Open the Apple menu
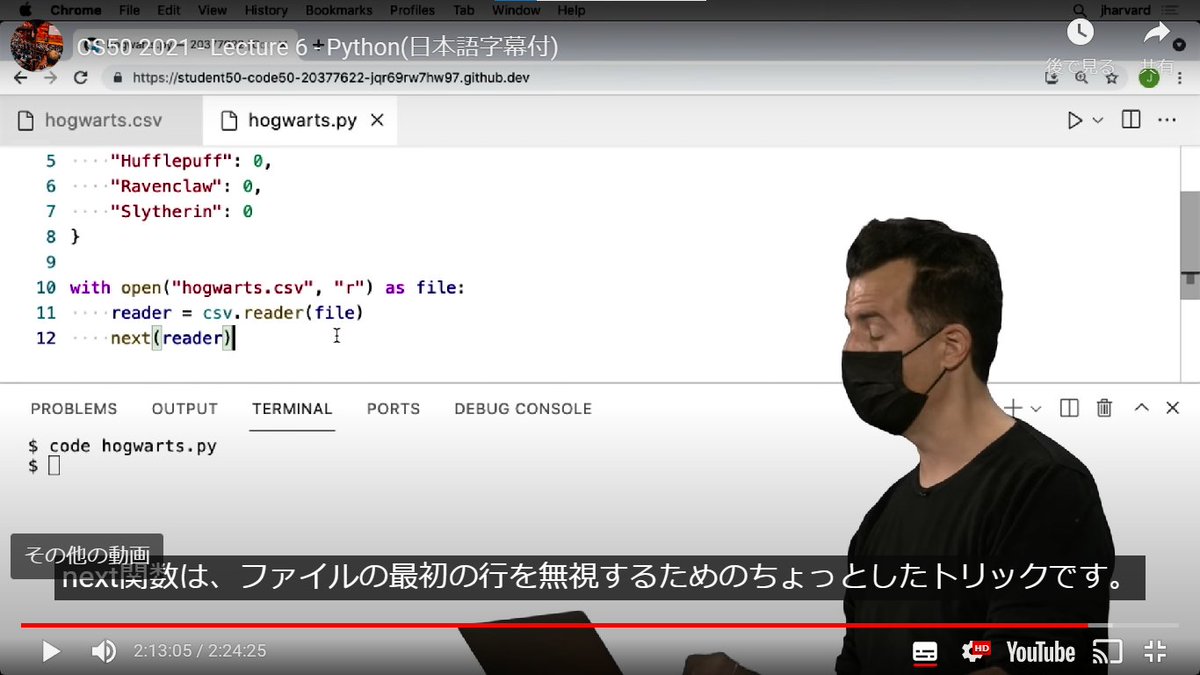This screenshot has height=675, width=1200. tap(25, 10)
